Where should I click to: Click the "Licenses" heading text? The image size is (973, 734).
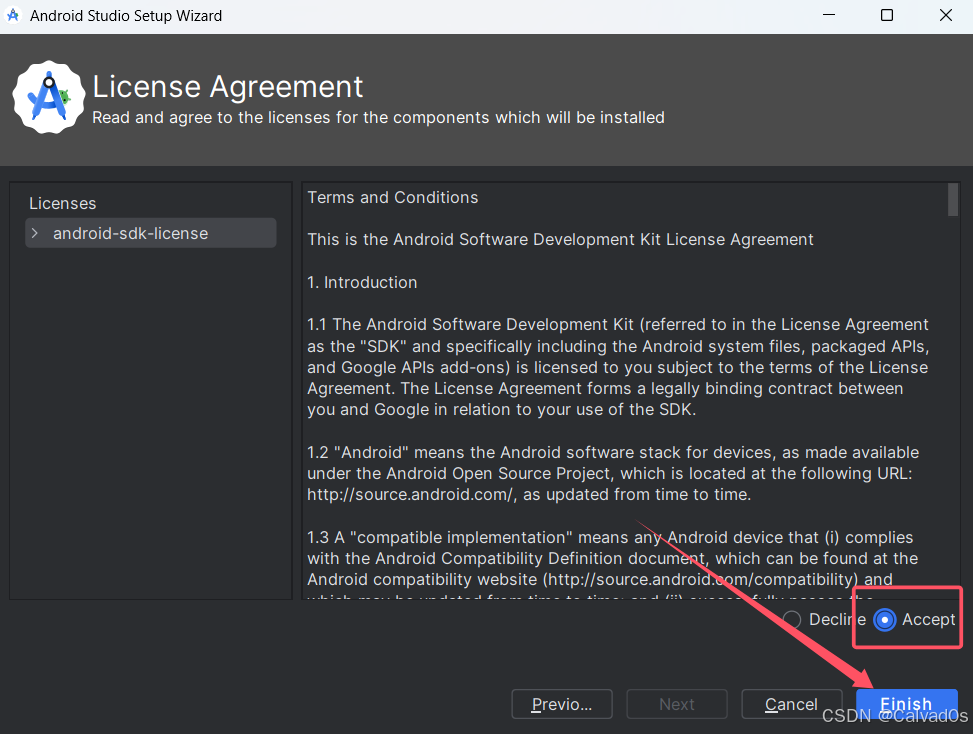coord(63,204)
